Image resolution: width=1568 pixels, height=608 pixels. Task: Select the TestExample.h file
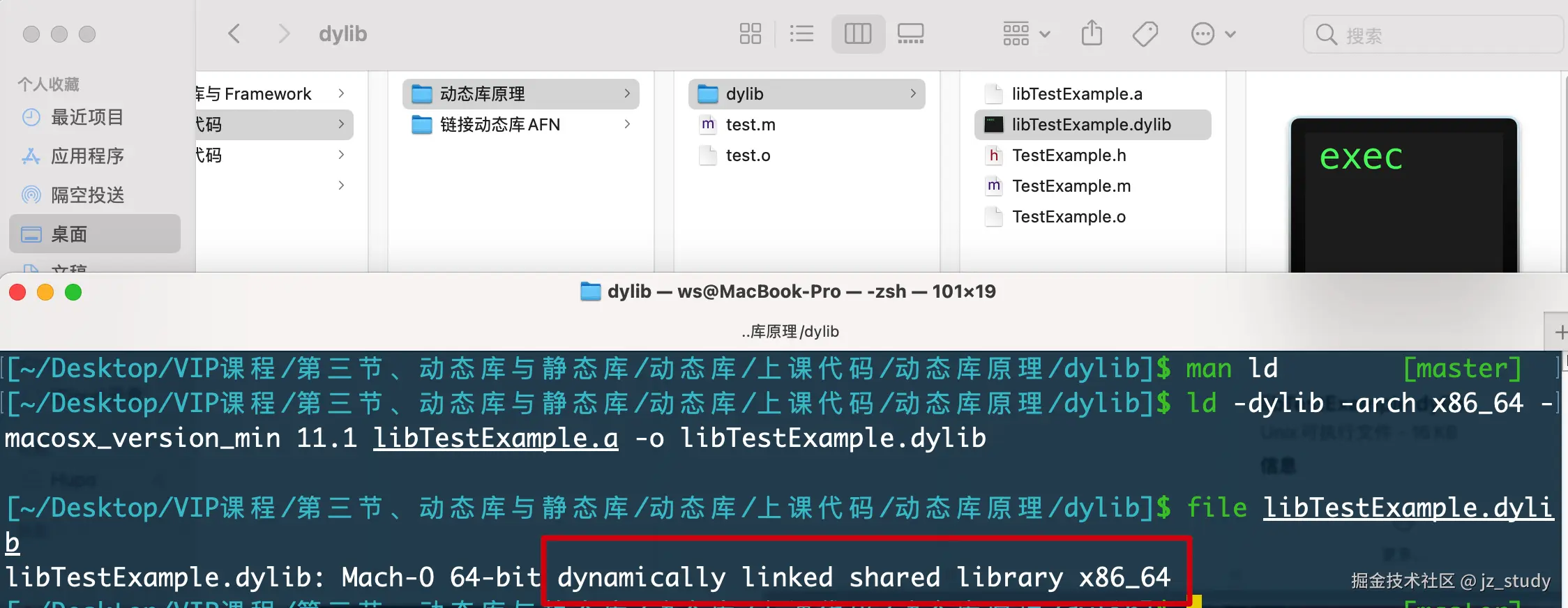[1093, 155]
